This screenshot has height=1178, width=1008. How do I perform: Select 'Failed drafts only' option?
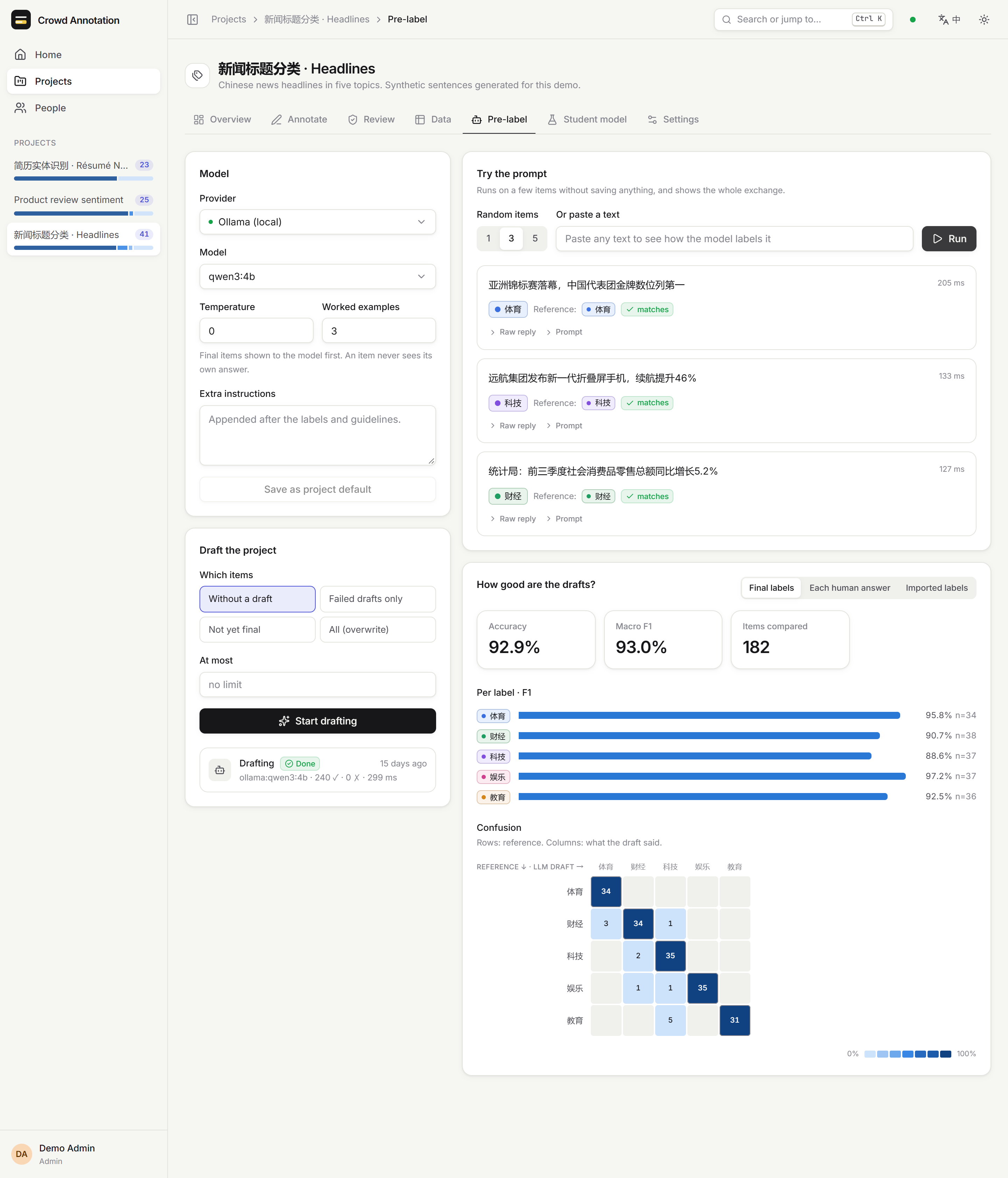378,599
